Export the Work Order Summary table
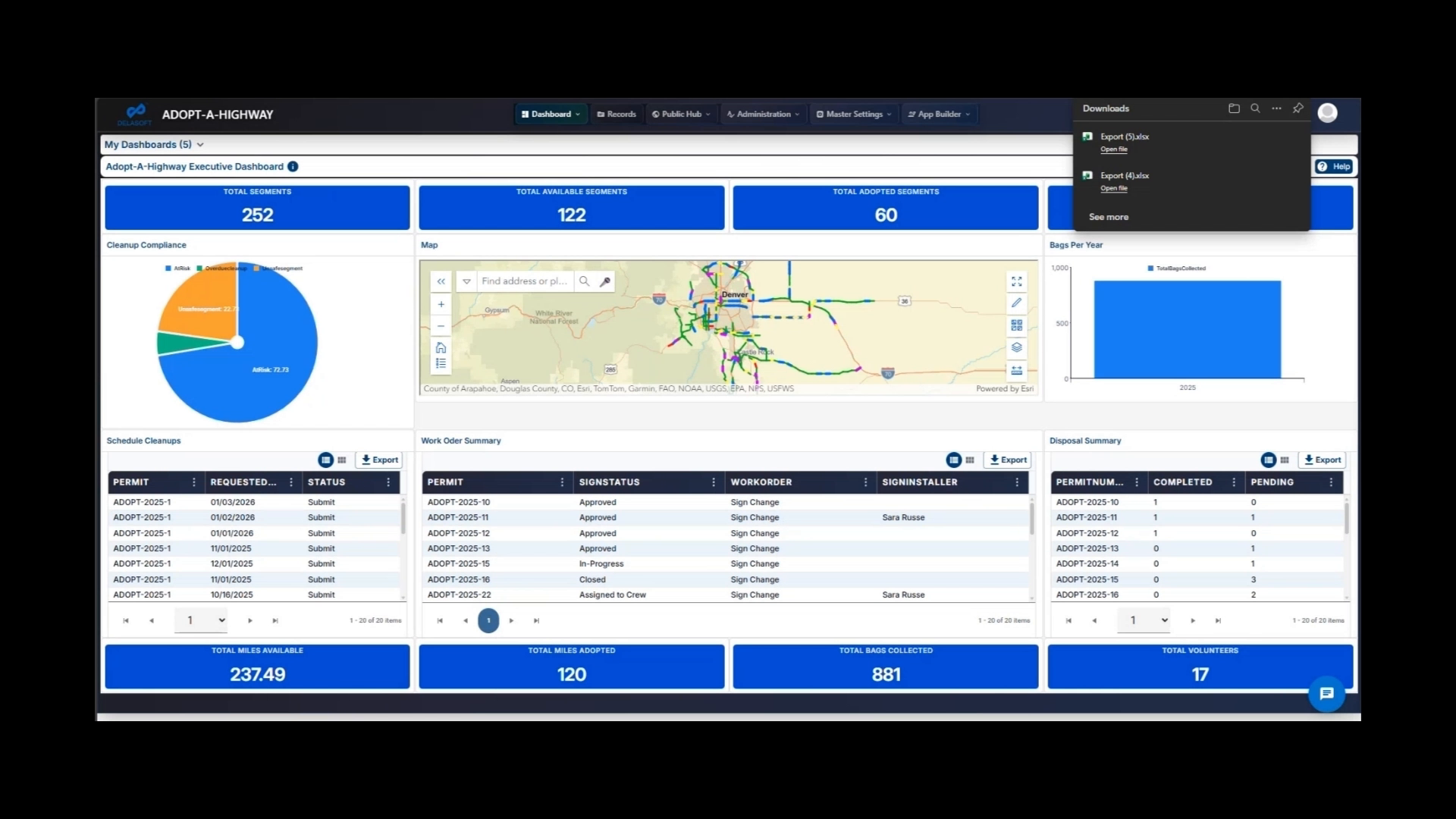 coord(1008,460)
